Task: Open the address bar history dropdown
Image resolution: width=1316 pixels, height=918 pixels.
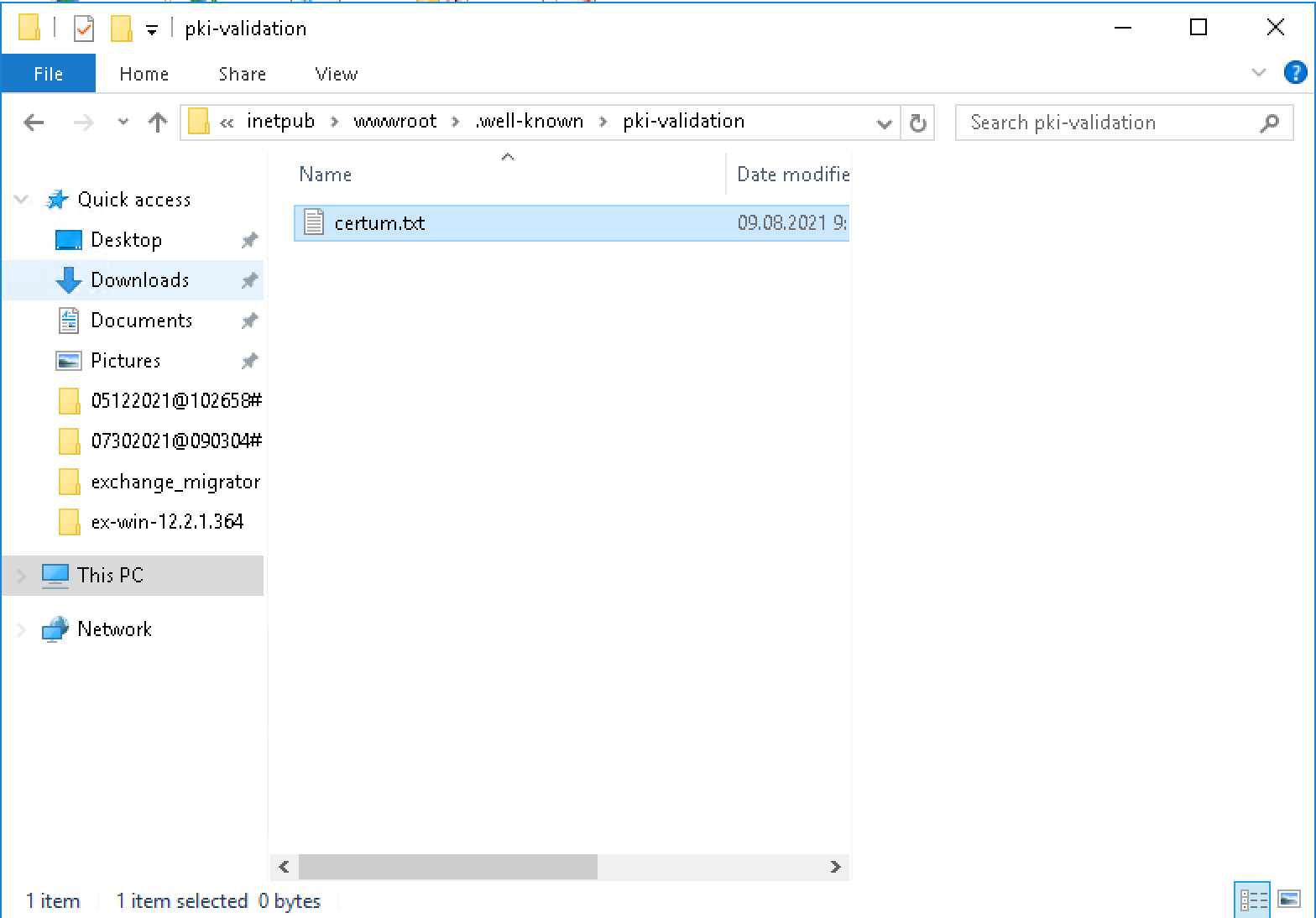Action: [x=884, y=123]
